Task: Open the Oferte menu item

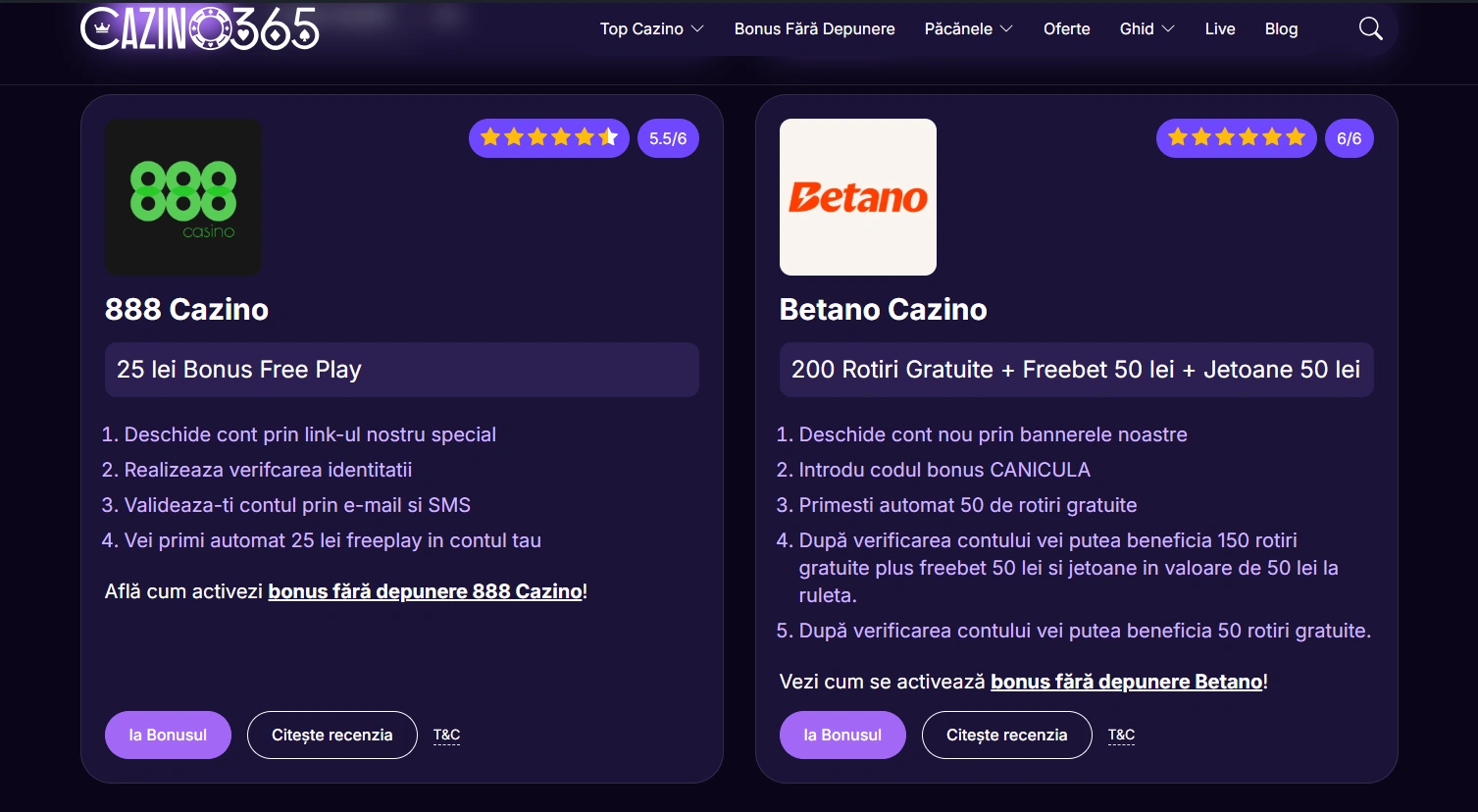Action: pyautogui.click(x=1066, y=29)
